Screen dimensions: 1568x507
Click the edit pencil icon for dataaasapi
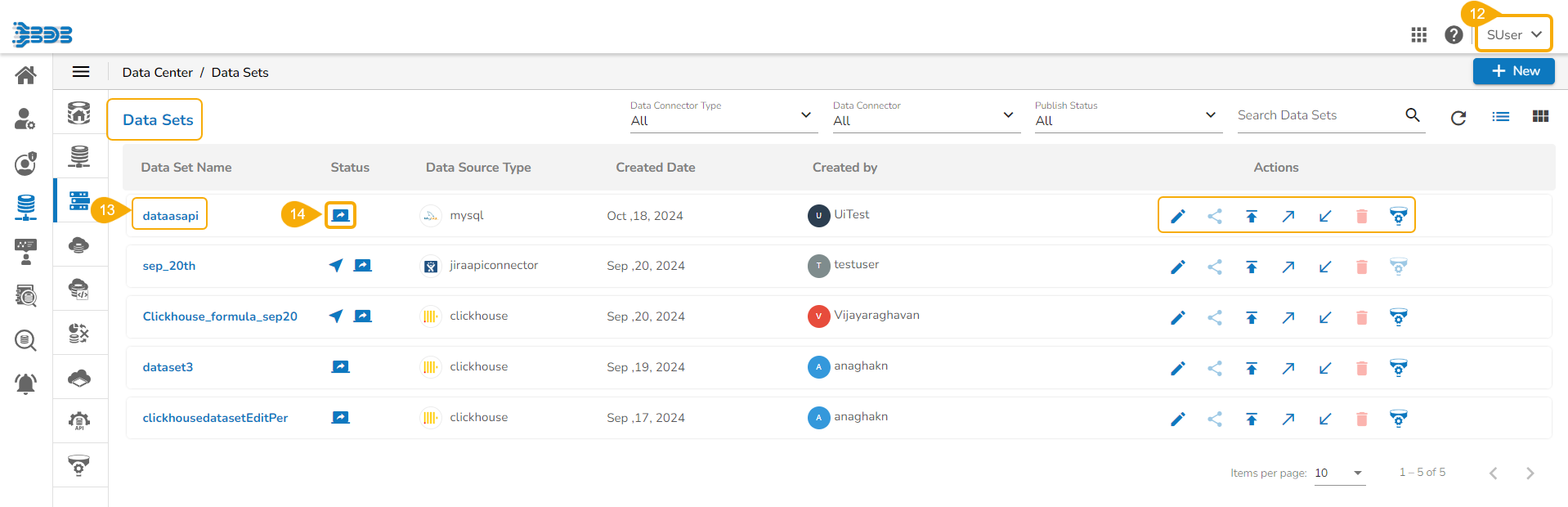1177,217
